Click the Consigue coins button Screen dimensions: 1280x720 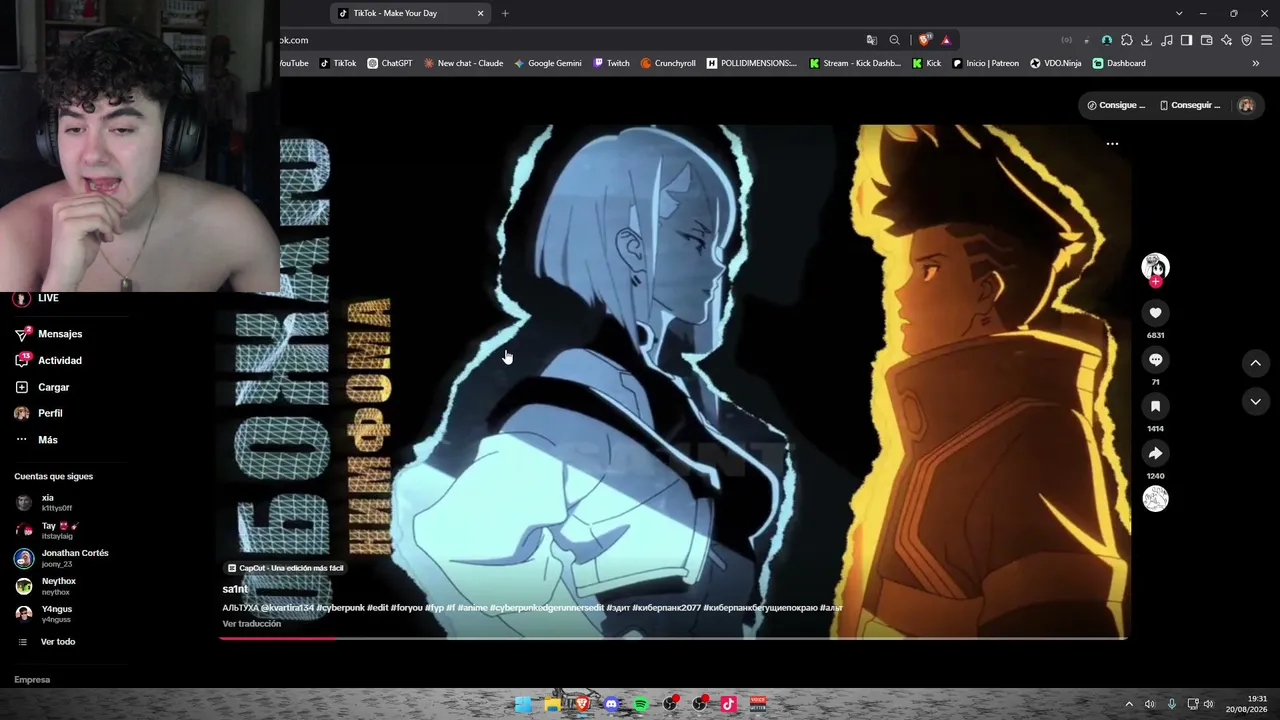tap(1116, 105)
